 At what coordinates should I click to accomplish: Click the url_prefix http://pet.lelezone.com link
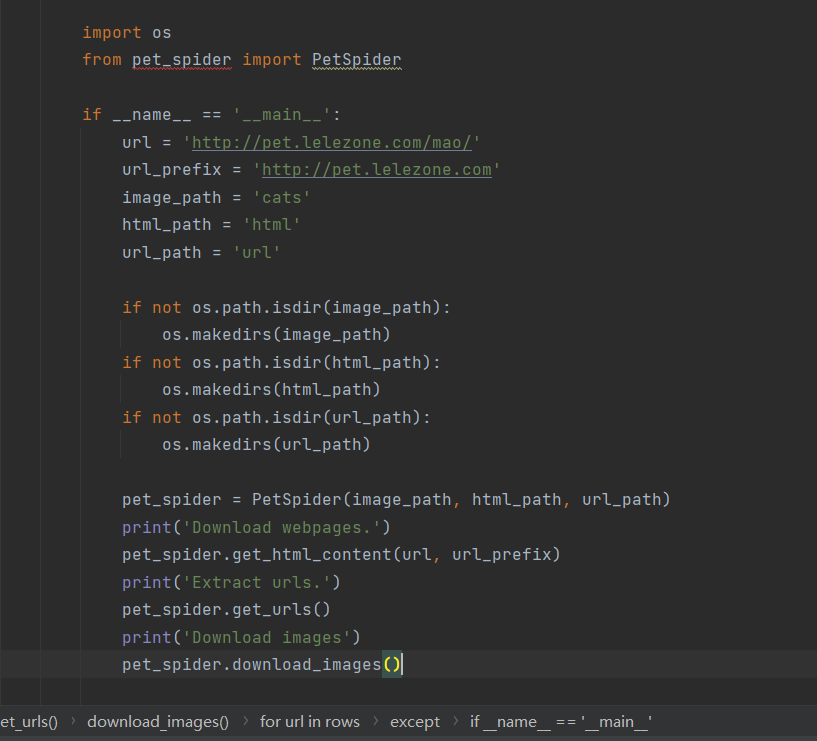(x=376, y=170)
